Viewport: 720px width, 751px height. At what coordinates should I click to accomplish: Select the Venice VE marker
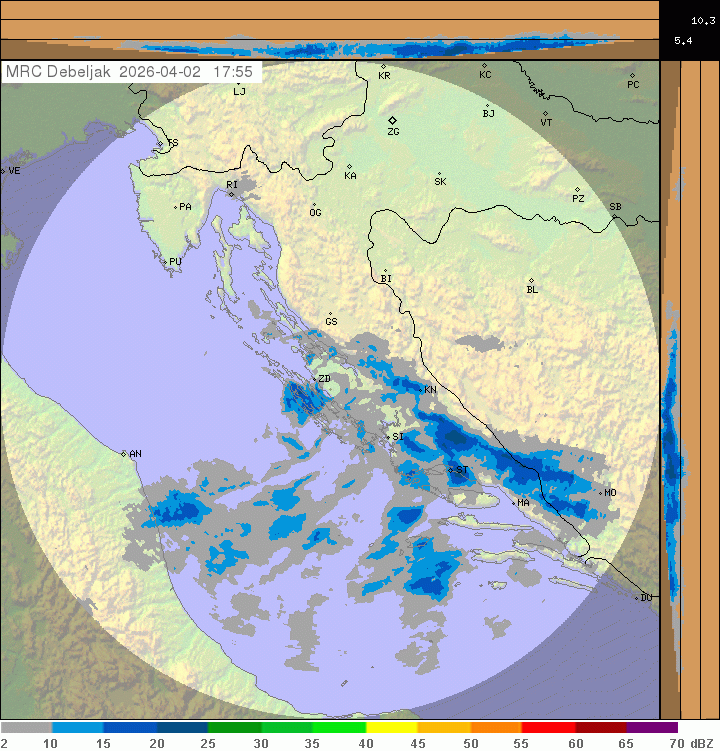[x=3, y=171]
